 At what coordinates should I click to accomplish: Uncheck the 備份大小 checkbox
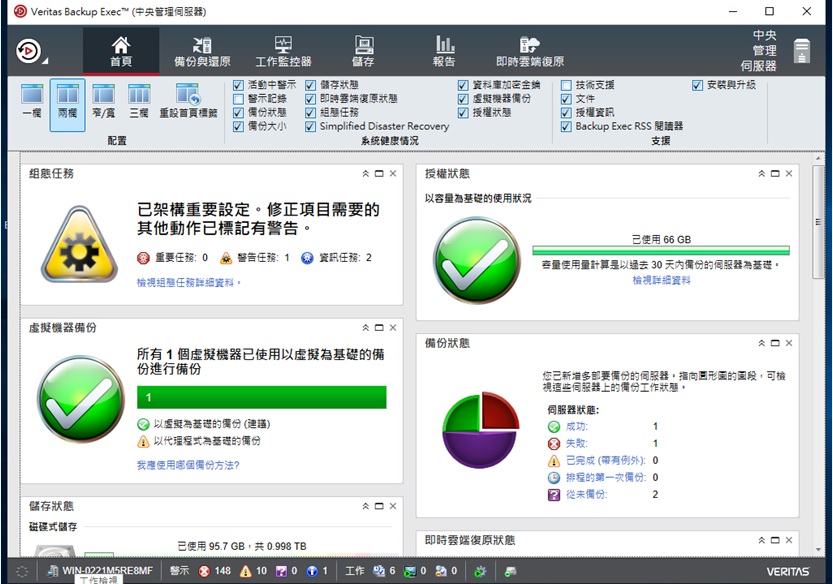(239, 126)
